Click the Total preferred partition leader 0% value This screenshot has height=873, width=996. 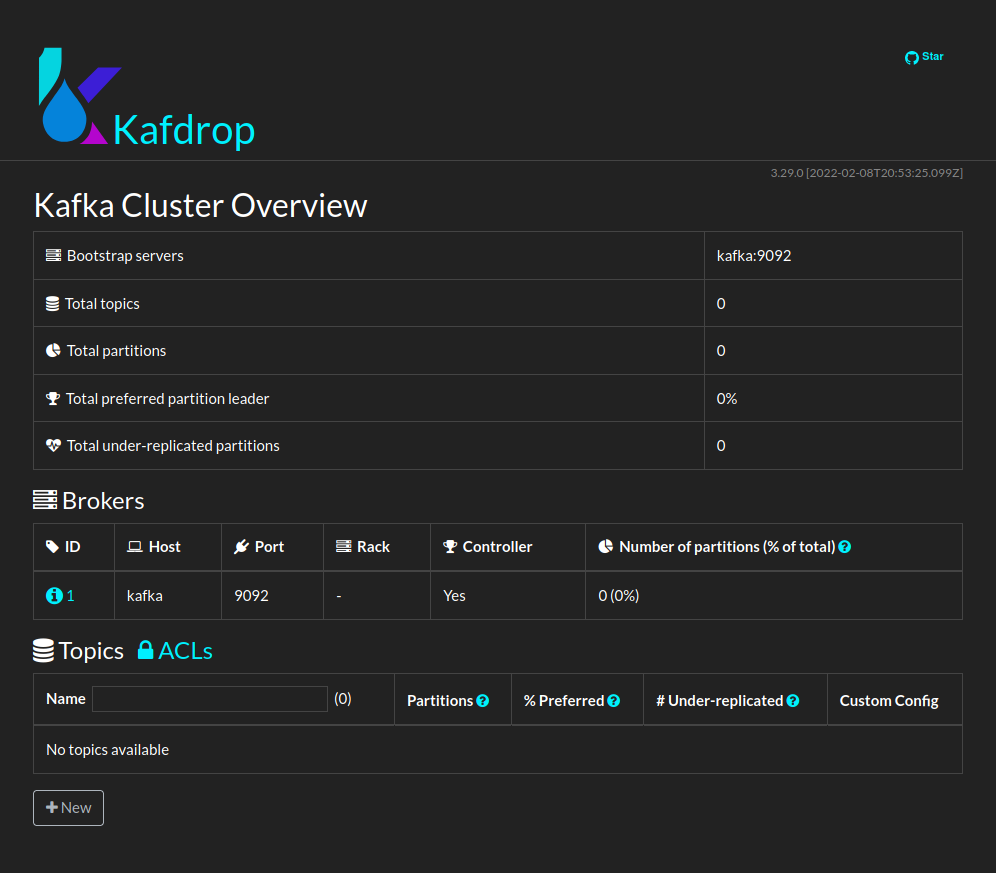pos(727,398)
